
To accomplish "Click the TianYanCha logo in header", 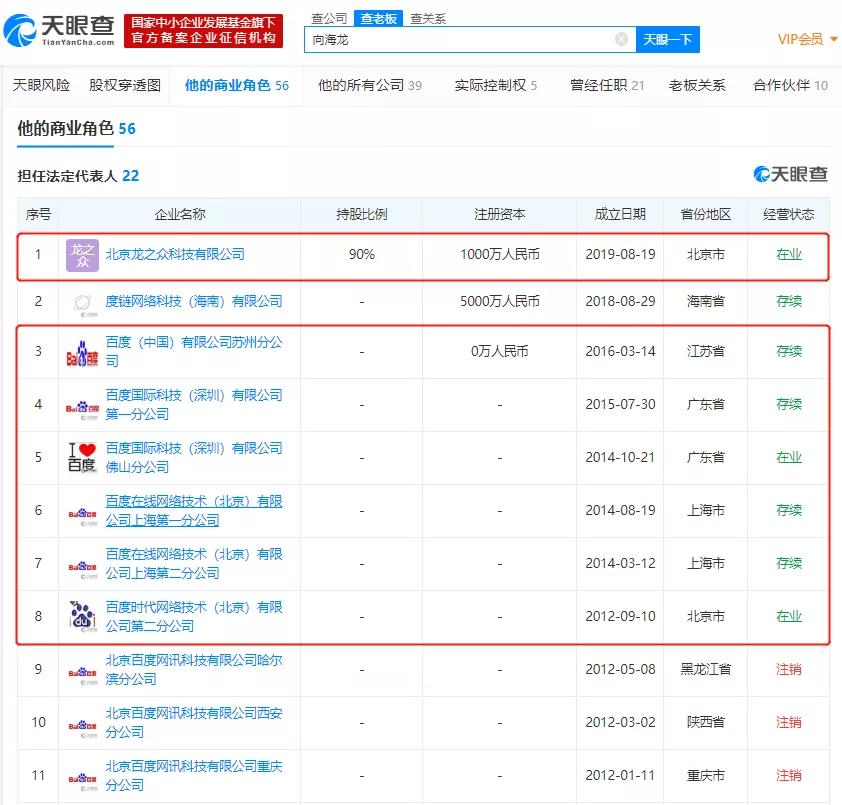I will click(59, 31).
